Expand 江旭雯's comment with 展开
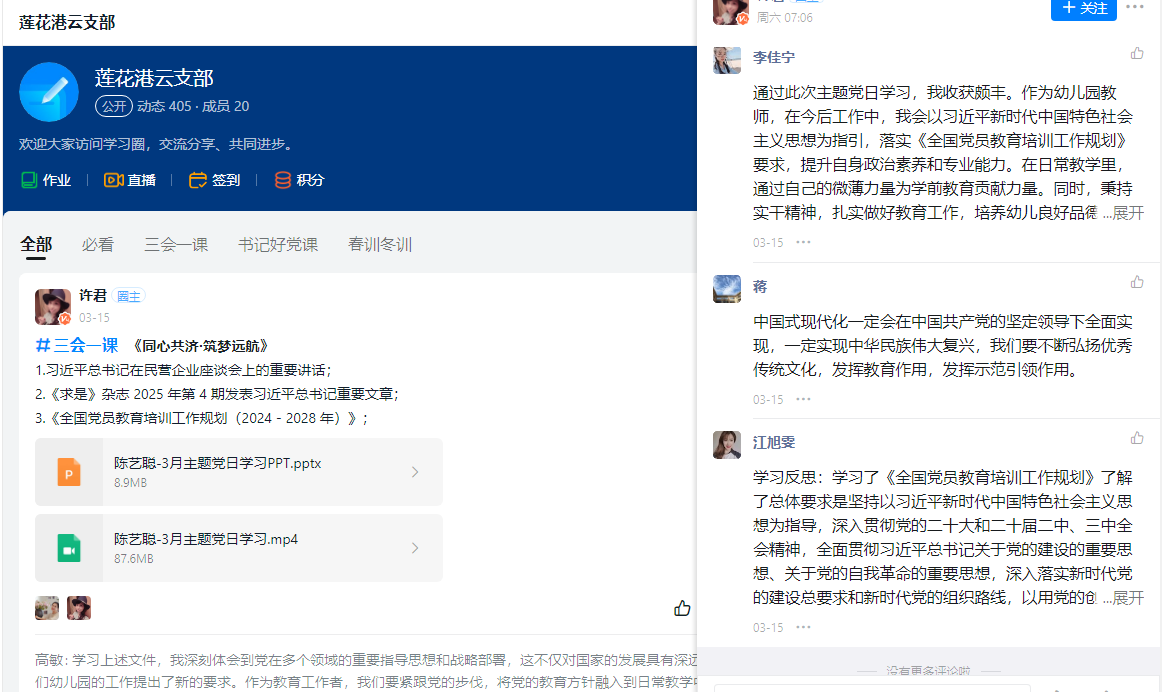 [x=1128, y=598]
